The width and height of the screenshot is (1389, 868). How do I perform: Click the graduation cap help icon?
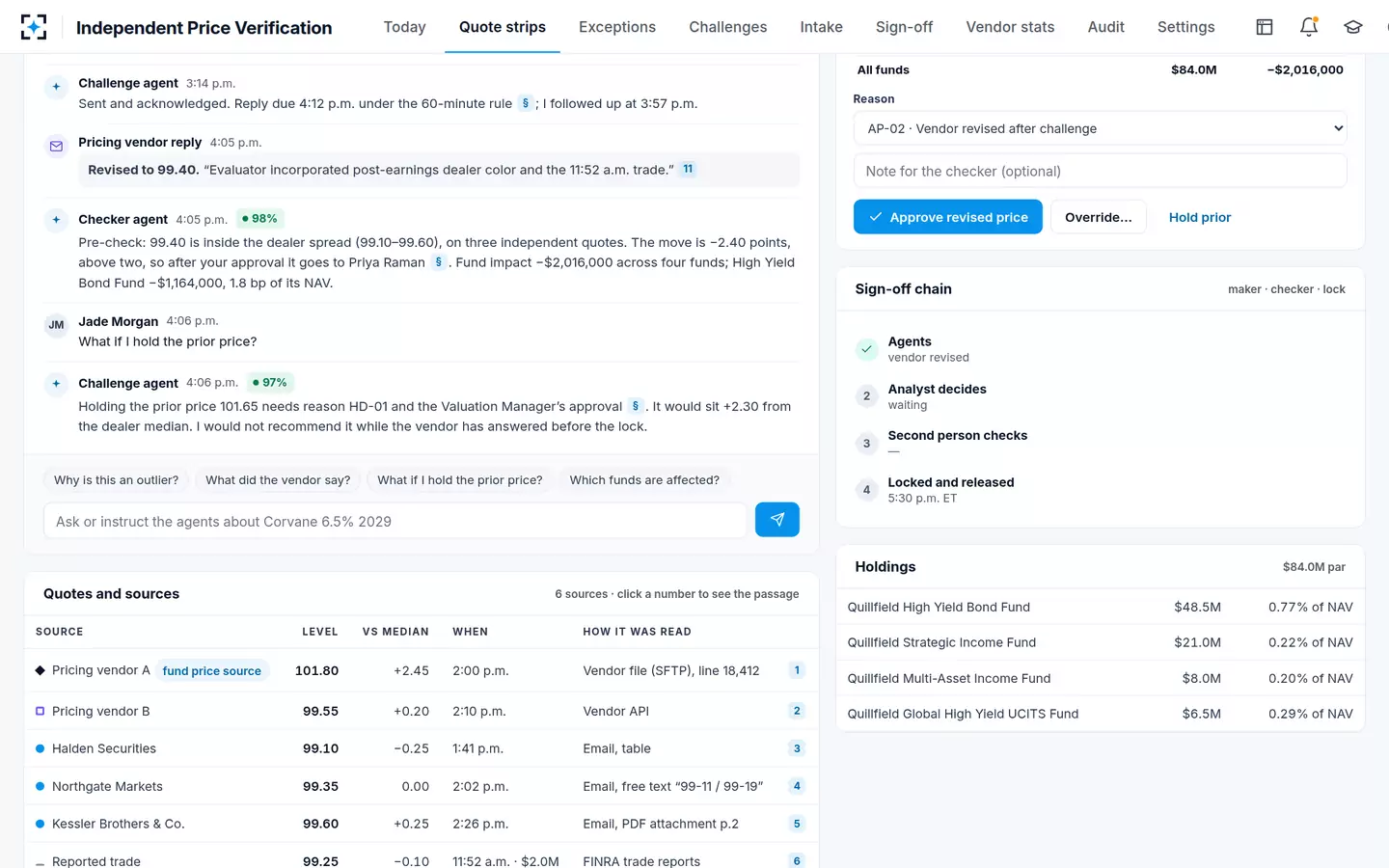(1353, 27)
